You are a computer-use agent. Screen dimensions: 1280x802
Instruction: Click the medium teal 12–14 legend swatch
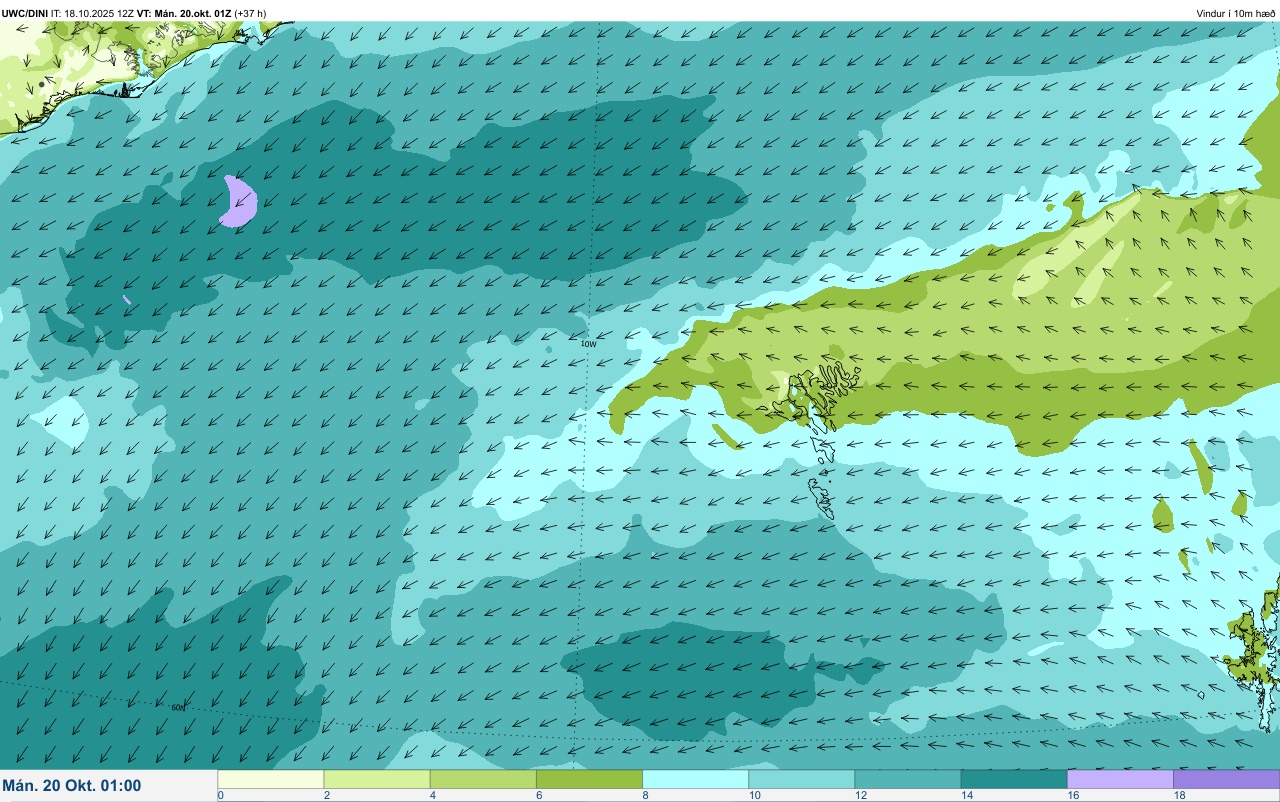[907, 779]
